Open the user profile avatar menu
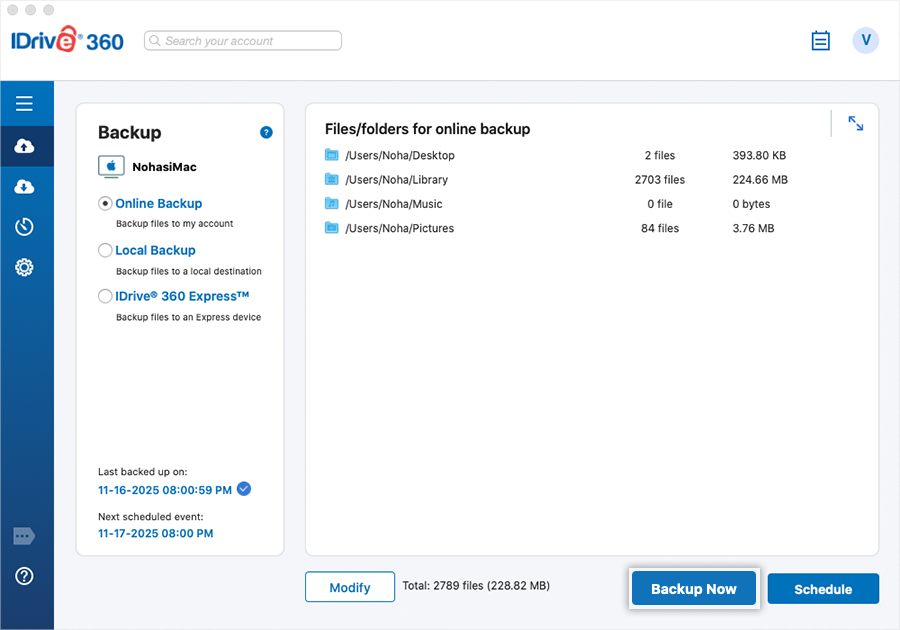Image resolution: width=900 pixels, height=630 pixels. [865, 40]
